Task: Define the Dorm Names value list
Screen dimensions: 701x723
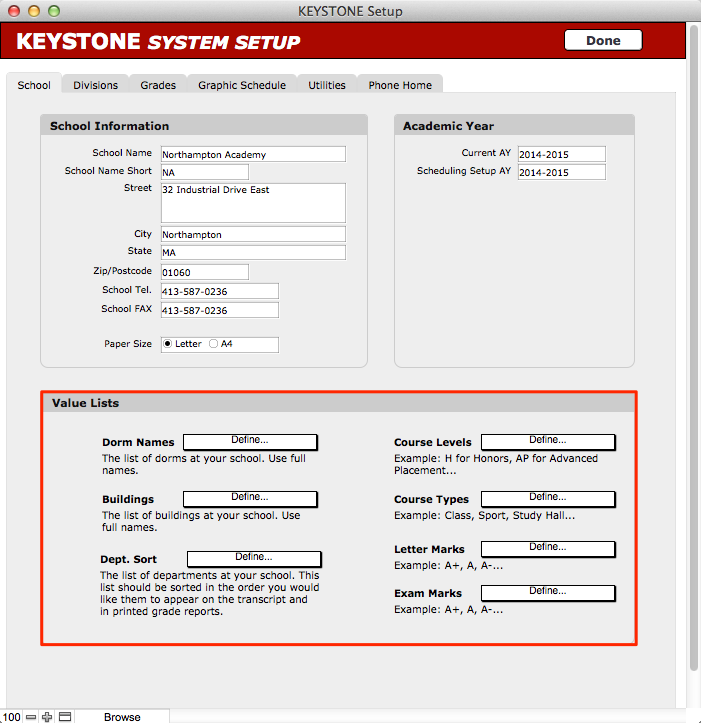Action: click(250, 441)
